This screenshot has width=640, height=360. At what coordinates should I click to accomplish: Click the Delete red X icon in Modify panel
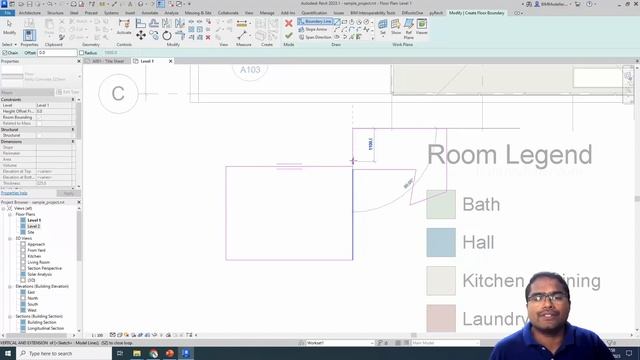click(208, 37)
